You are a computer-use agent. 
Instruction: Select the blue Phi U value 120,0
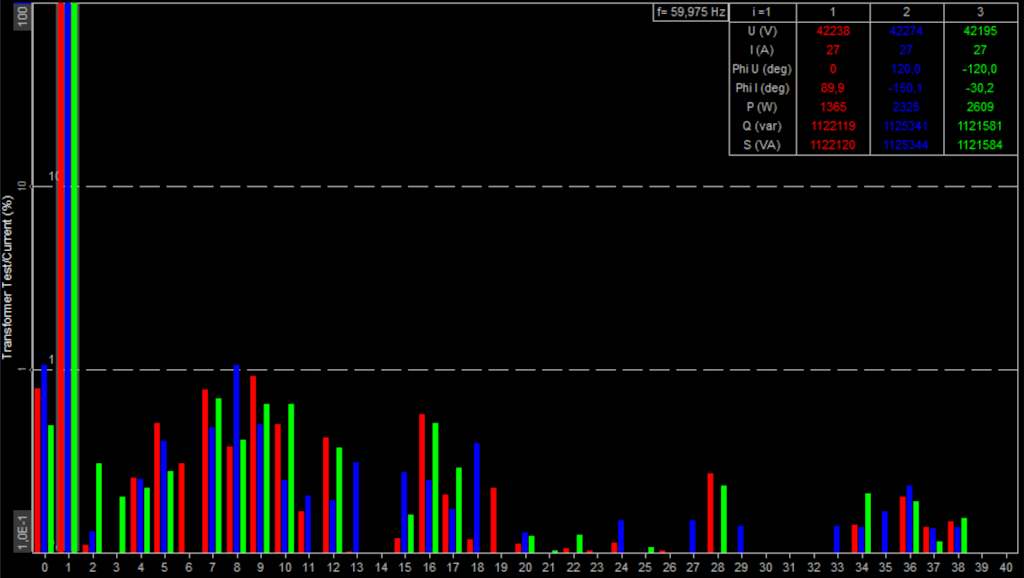[906, 69]
